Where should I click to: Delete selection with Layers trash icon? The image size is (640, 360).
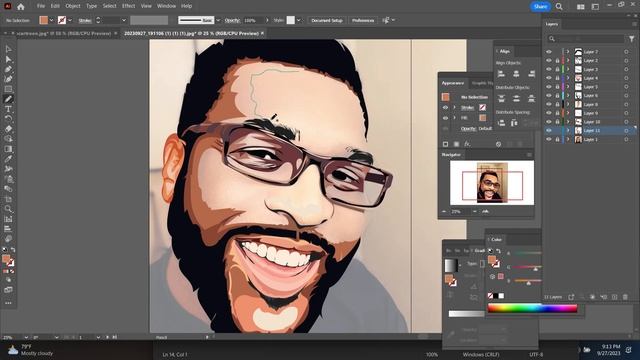tap(625, 297)
